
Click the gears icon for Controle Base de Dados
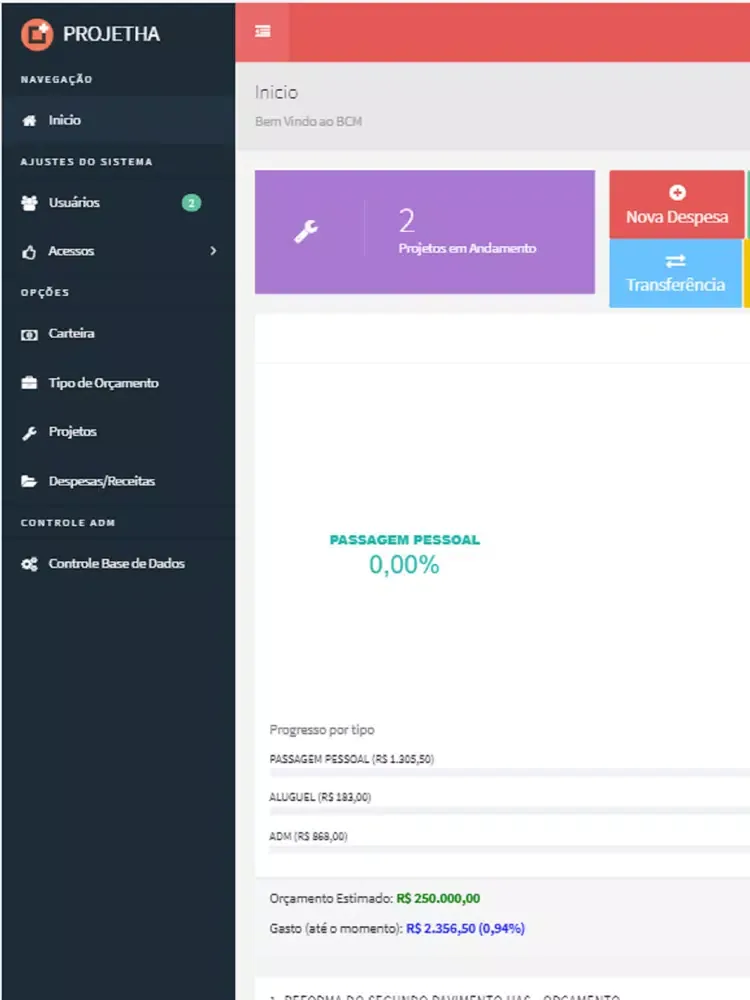point(29,564)
